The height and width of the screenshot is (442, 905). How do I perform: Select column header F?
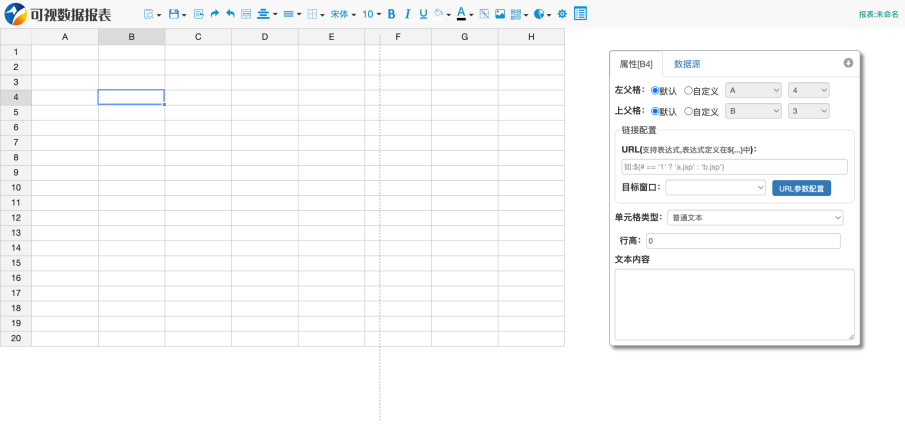398,37
